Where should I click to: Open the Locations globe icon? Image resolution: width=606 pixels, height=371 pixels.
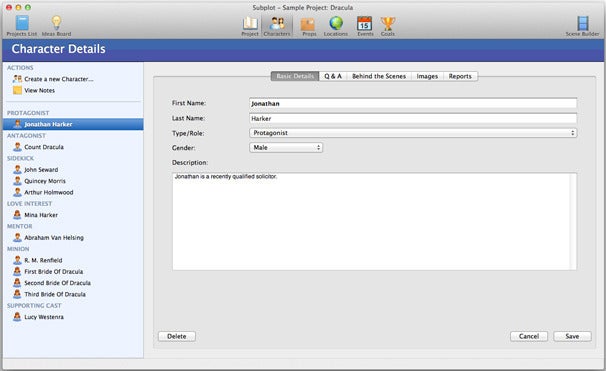coord(336,23)
